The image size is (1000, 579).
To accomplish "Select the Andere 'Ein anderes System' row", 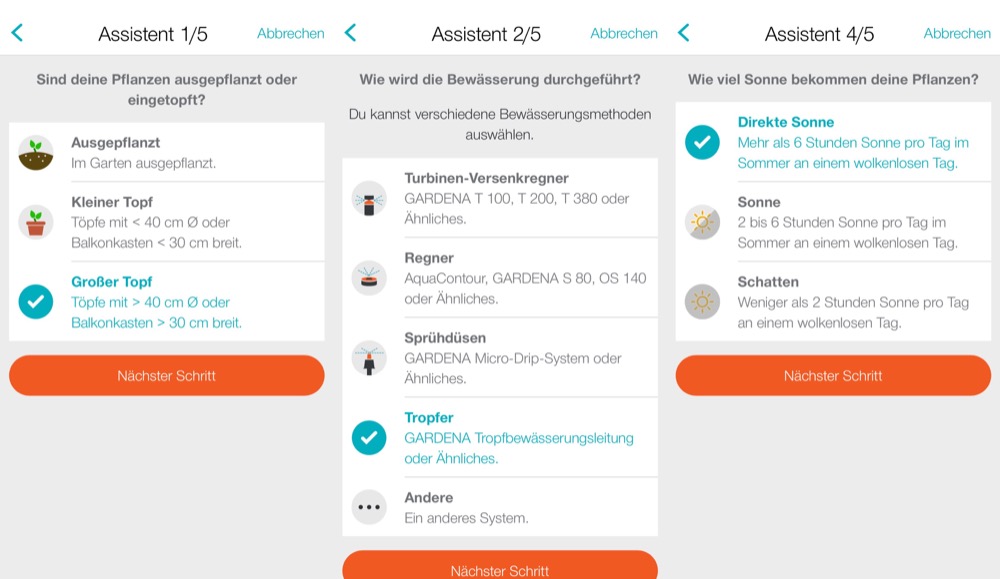I will click(500, 508).
